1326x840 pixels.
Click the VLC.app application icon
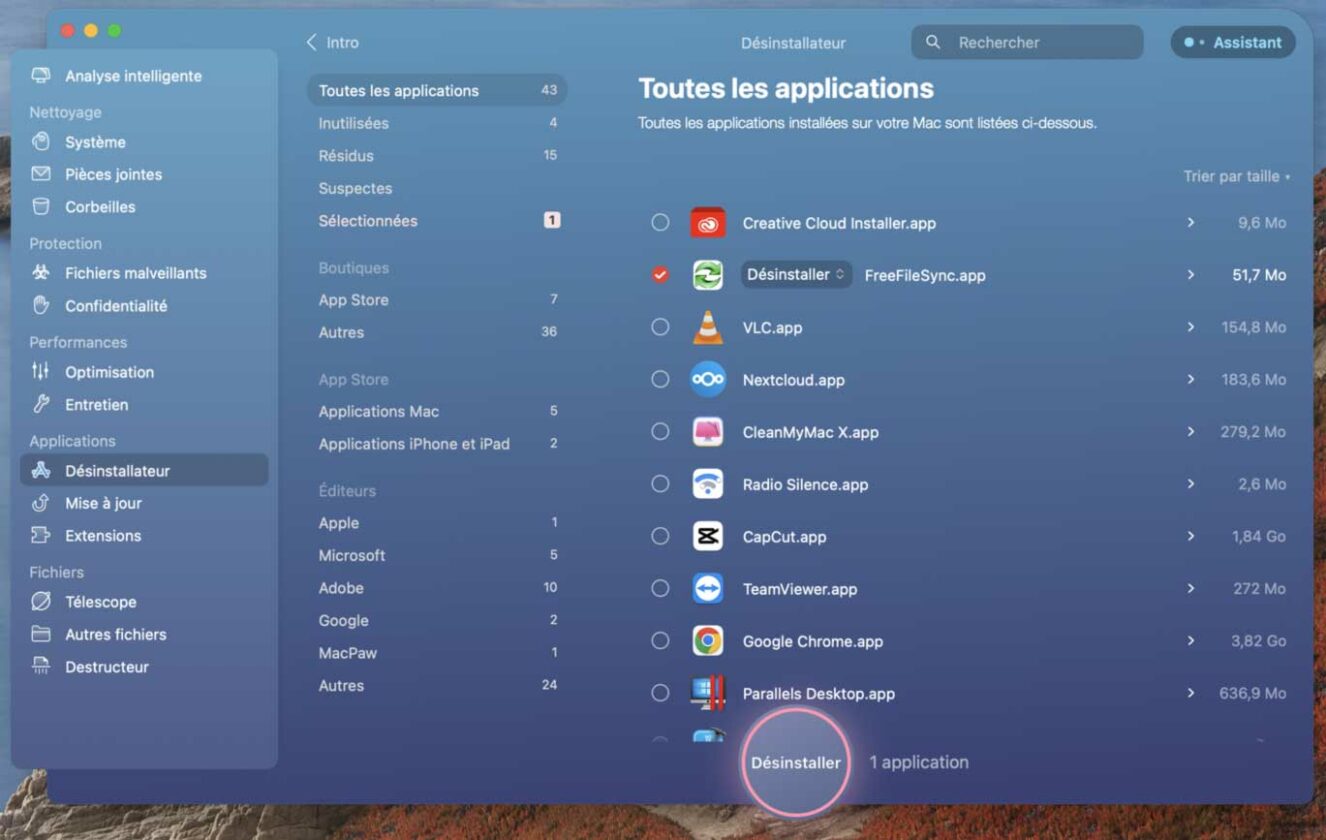point(709,327)
